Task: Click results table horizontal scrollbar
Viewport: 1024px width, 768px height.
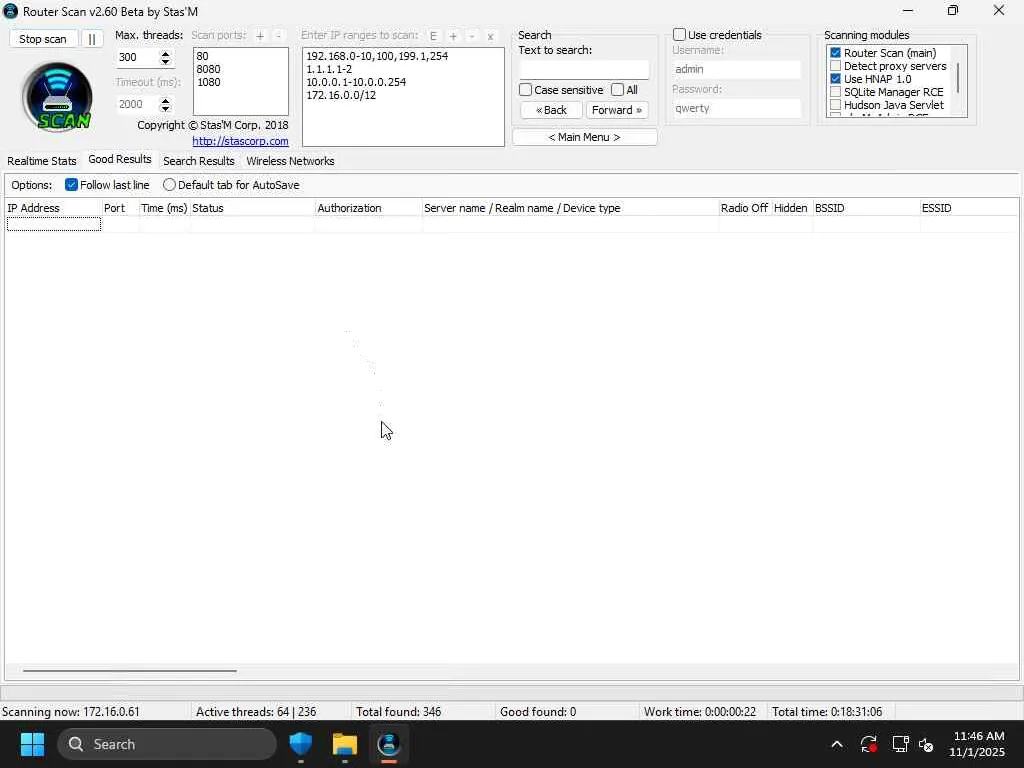Action: [129, 671]
